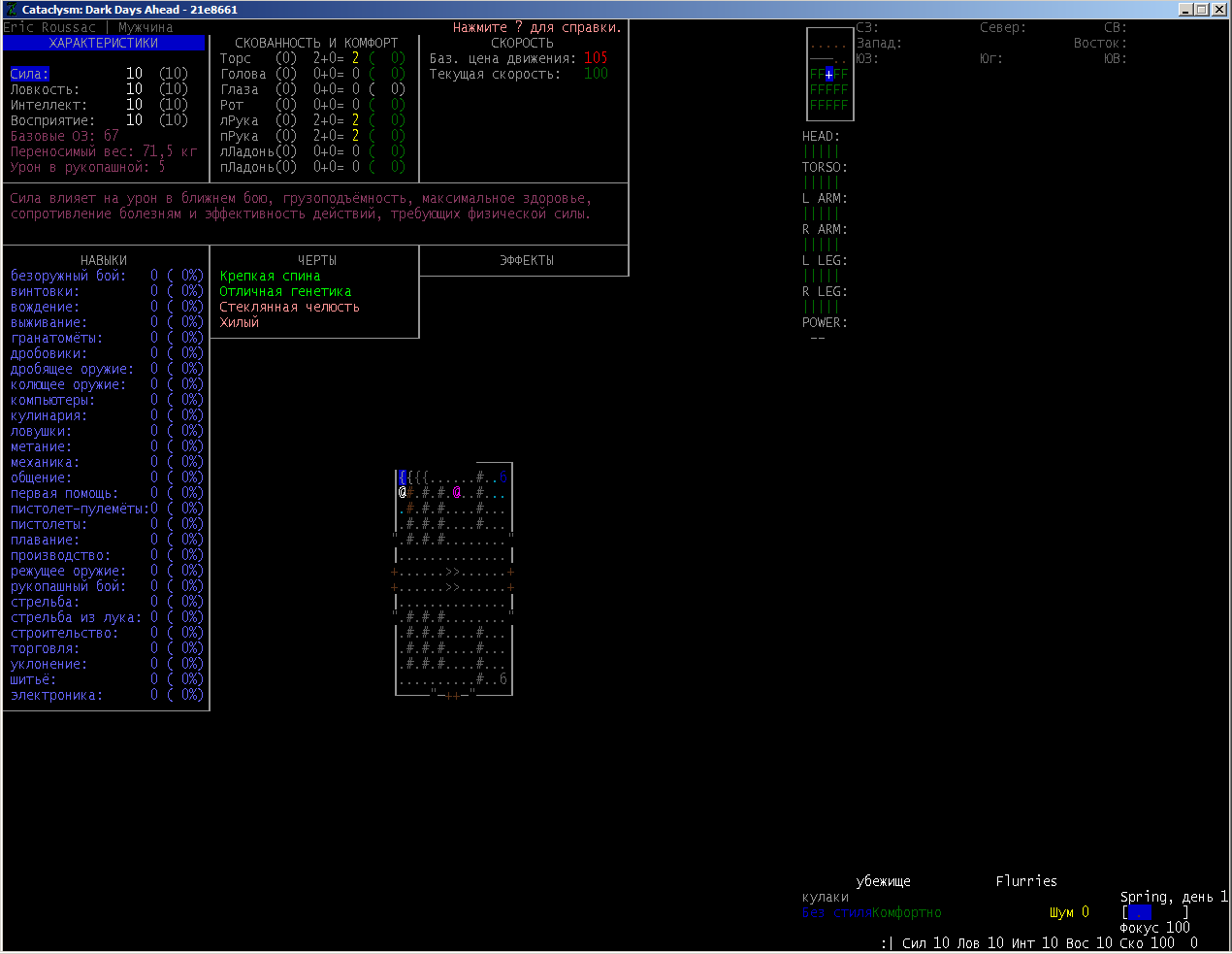Switch to the СКОРОСТЬ section
The width and height of the screenshot is (1232, 954).
pyautogui.click(x=523, y=43)
